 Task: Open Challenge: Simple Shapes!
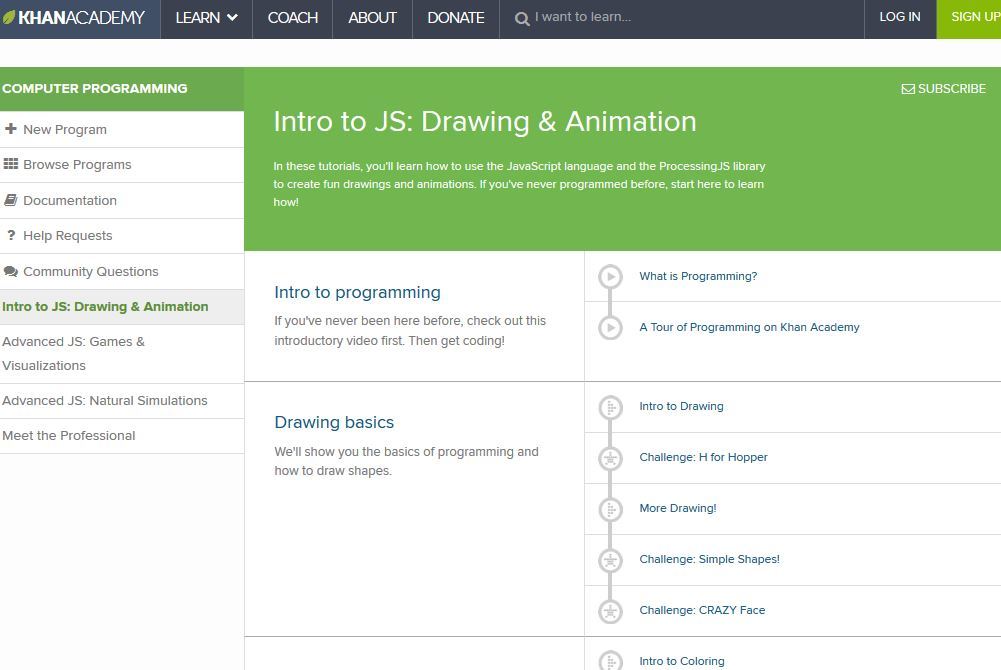click(709, 560)
